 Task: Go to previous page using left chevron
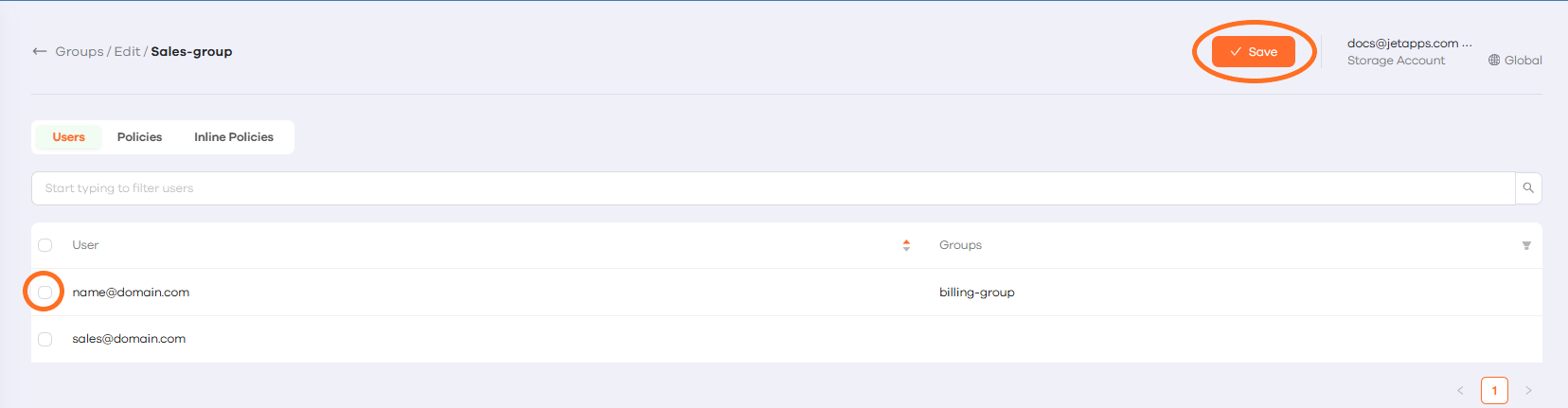[1460, 390]
